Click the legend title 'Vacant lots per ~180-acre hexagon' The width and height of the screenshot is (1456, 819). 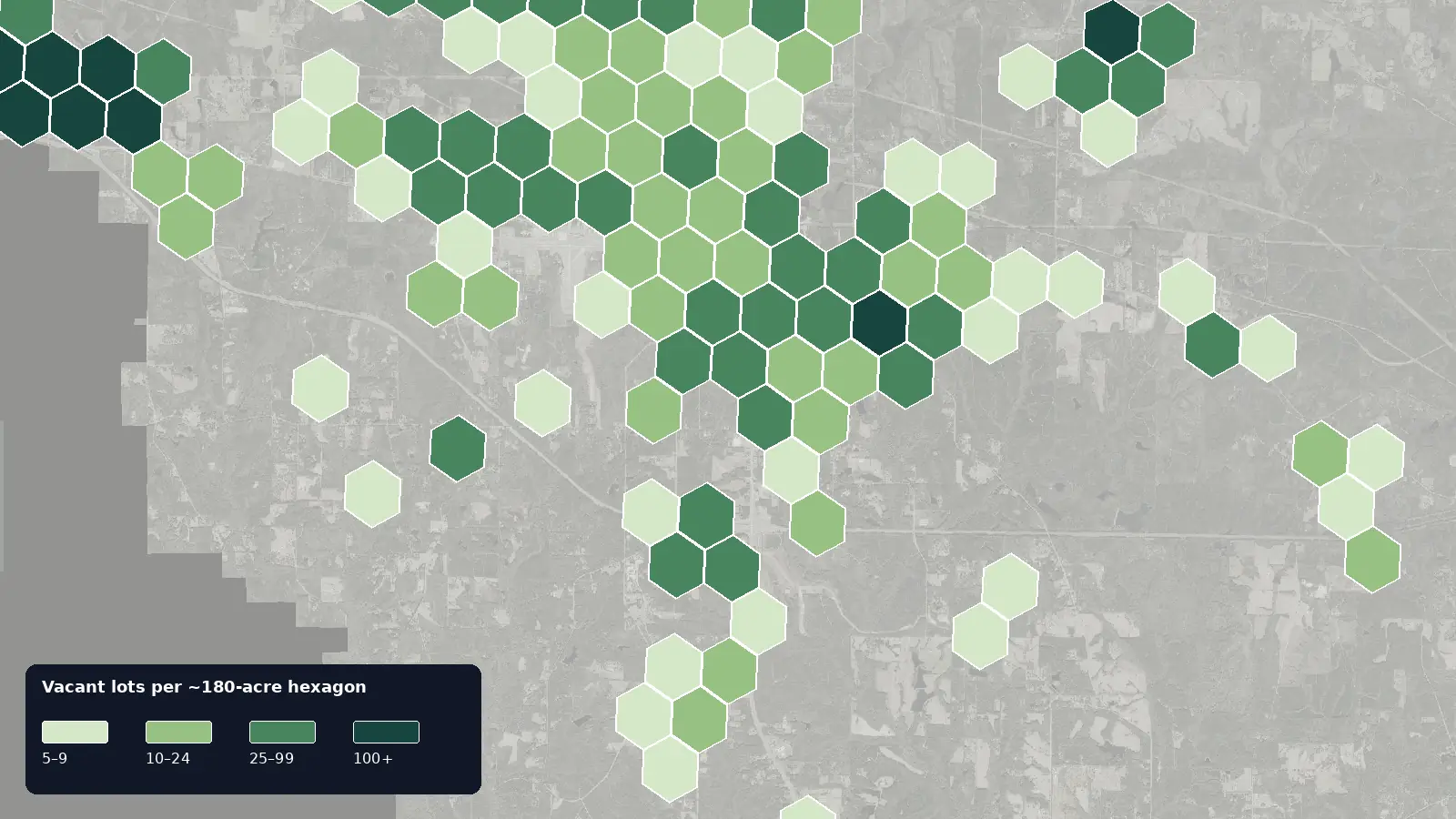(x=204, y=687)
